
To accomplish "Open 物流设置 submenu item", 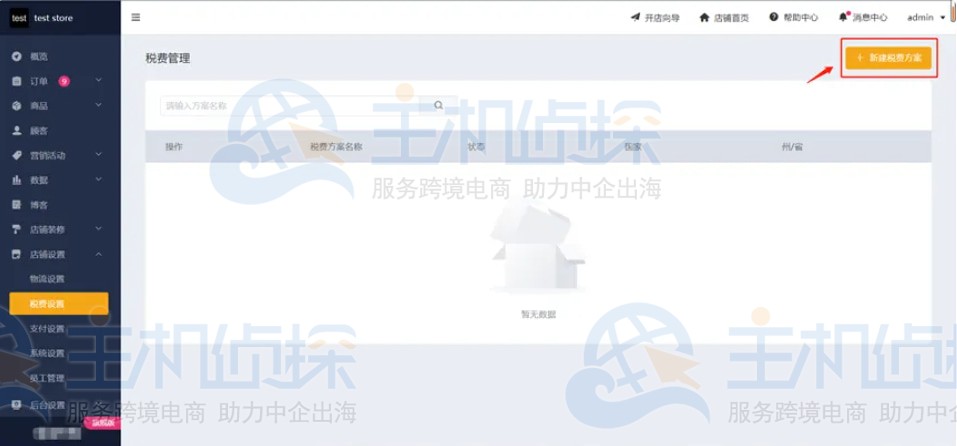I will (47, 279).
